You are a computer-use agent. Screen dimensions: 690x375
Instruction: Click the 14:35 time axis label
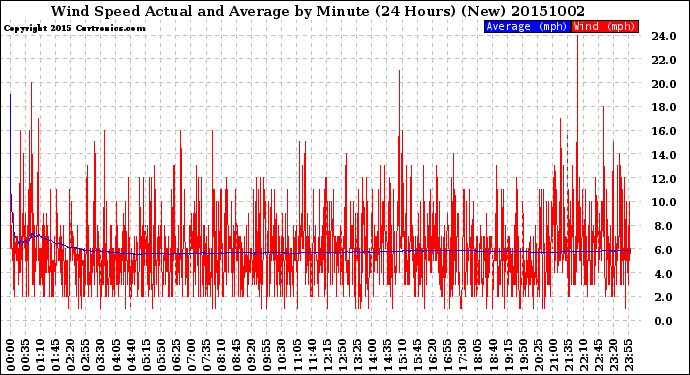coord(387,355)
